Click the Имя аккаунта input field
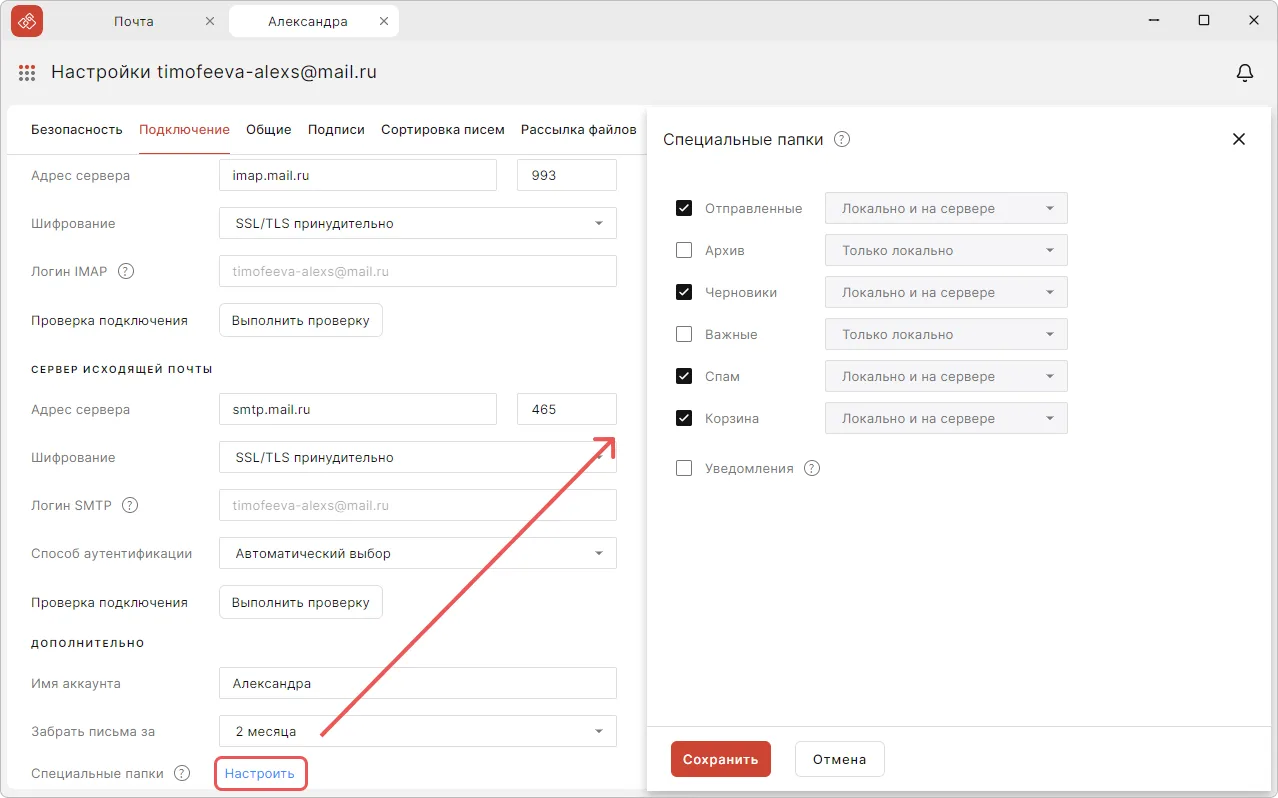Screen dimensions: 1278x798 tap(417, 684)
